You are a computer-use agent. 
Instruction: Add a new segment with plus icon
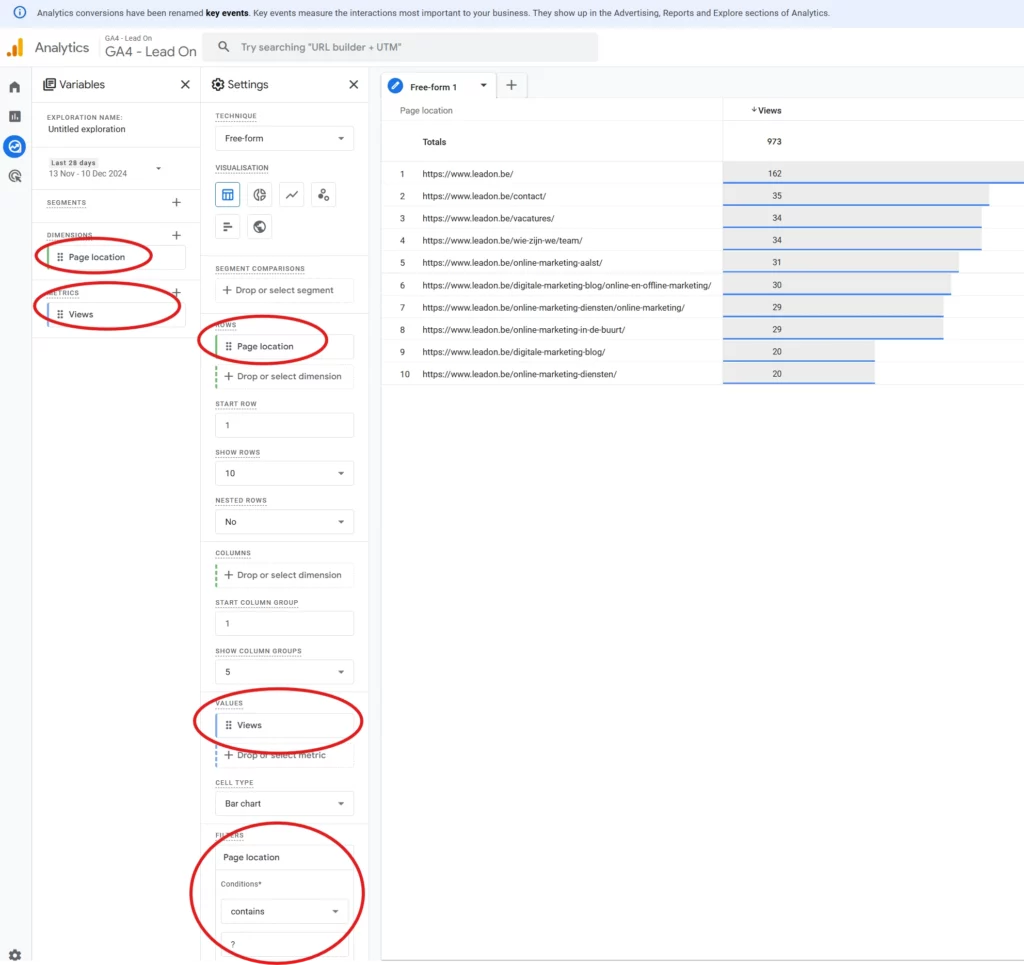point(176,202)
